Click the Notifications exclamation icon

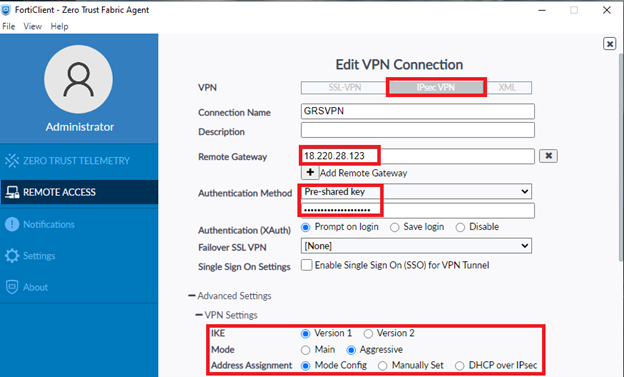coord(12,224)
